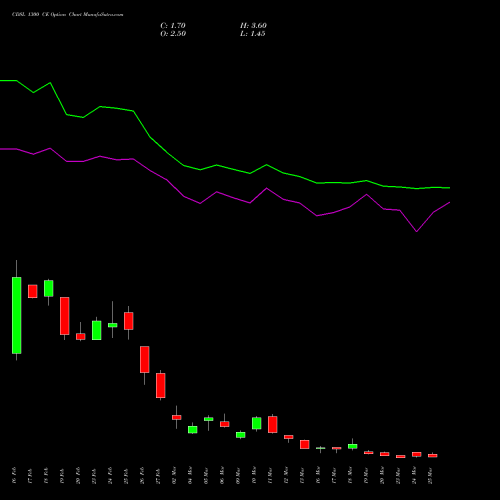Click the high value H: 3.60
This screenshot has height=500, width=500.
tap(253, 26)
